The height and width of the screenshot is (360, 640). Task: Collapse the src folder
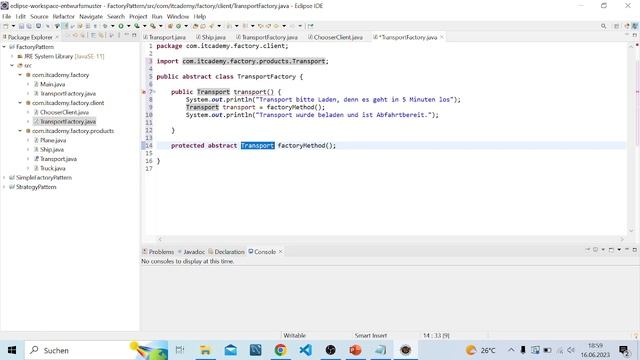[12, 65]
